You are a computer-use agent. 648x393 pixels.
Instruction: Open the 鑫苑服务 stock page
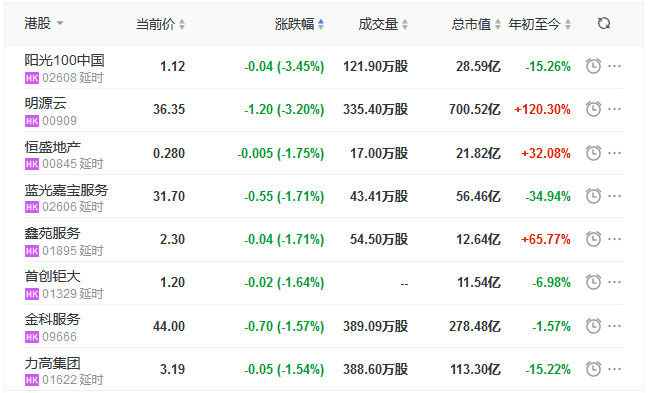pyautogui.click(x=52, y=233)
